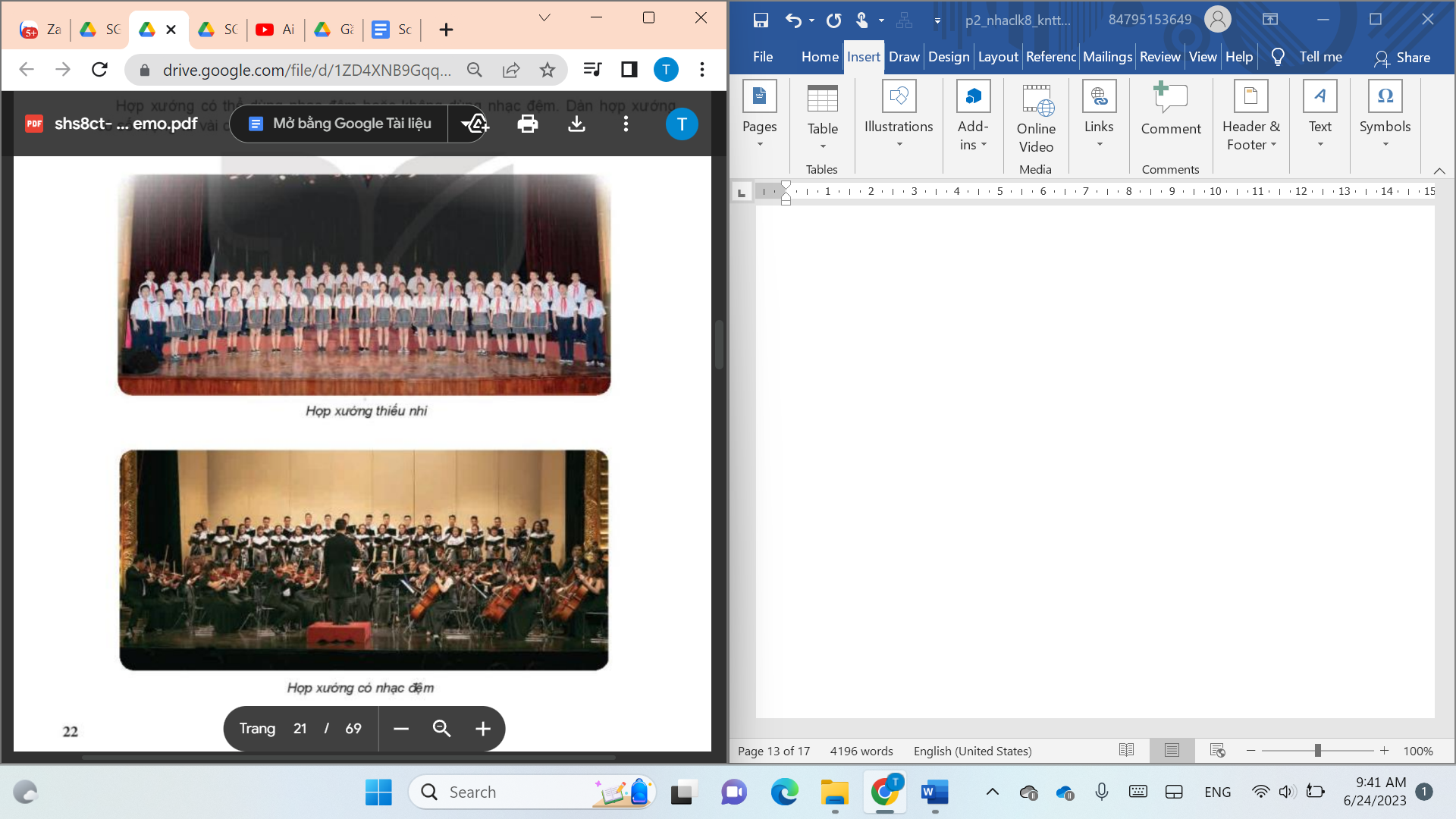This screenshot has height=819, width=1456.
Task: Zoom out the PDF page
Action: 401,729
